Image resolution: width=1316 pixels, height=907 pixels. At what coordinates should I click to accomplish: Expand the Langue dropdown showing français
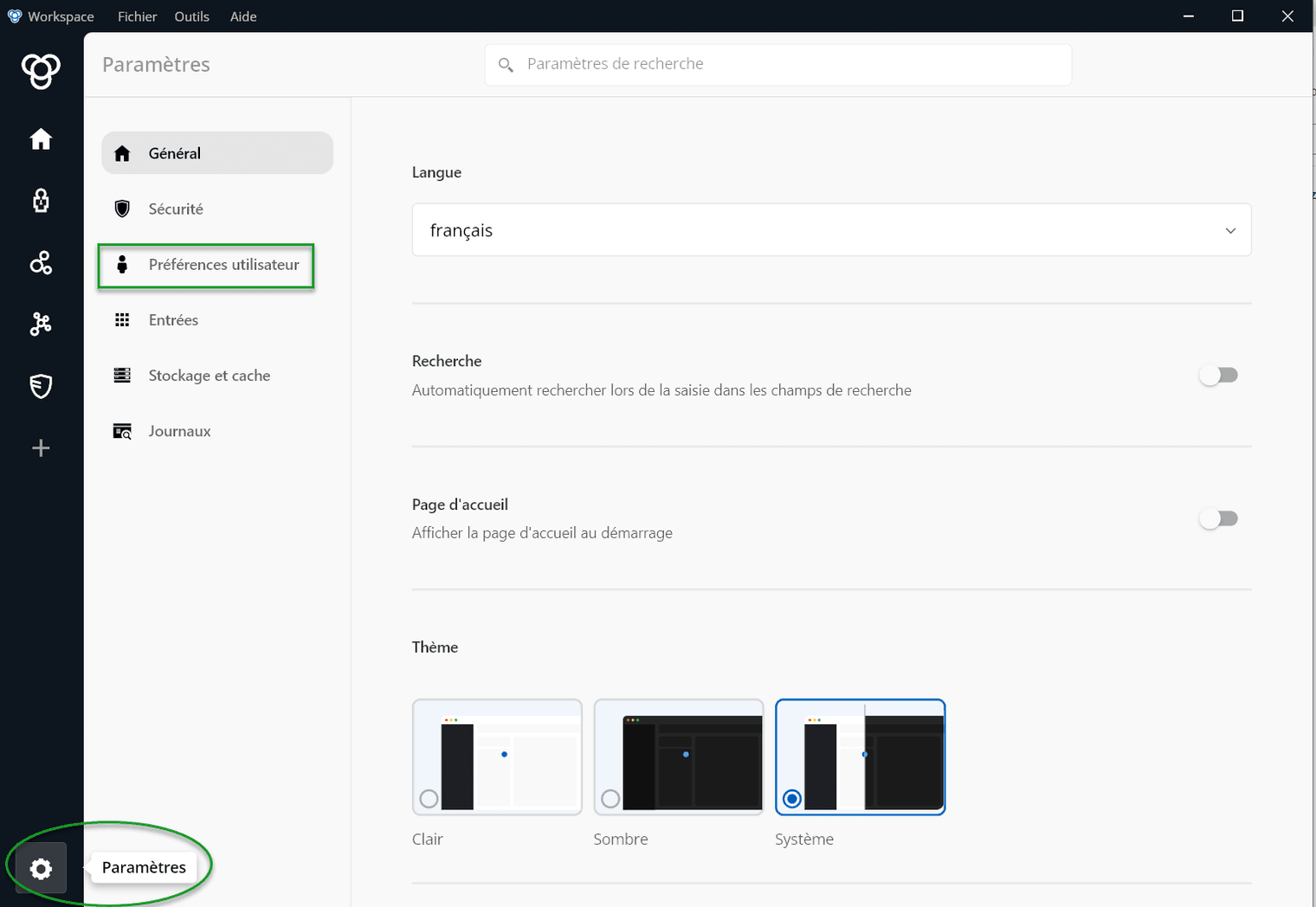831,230
